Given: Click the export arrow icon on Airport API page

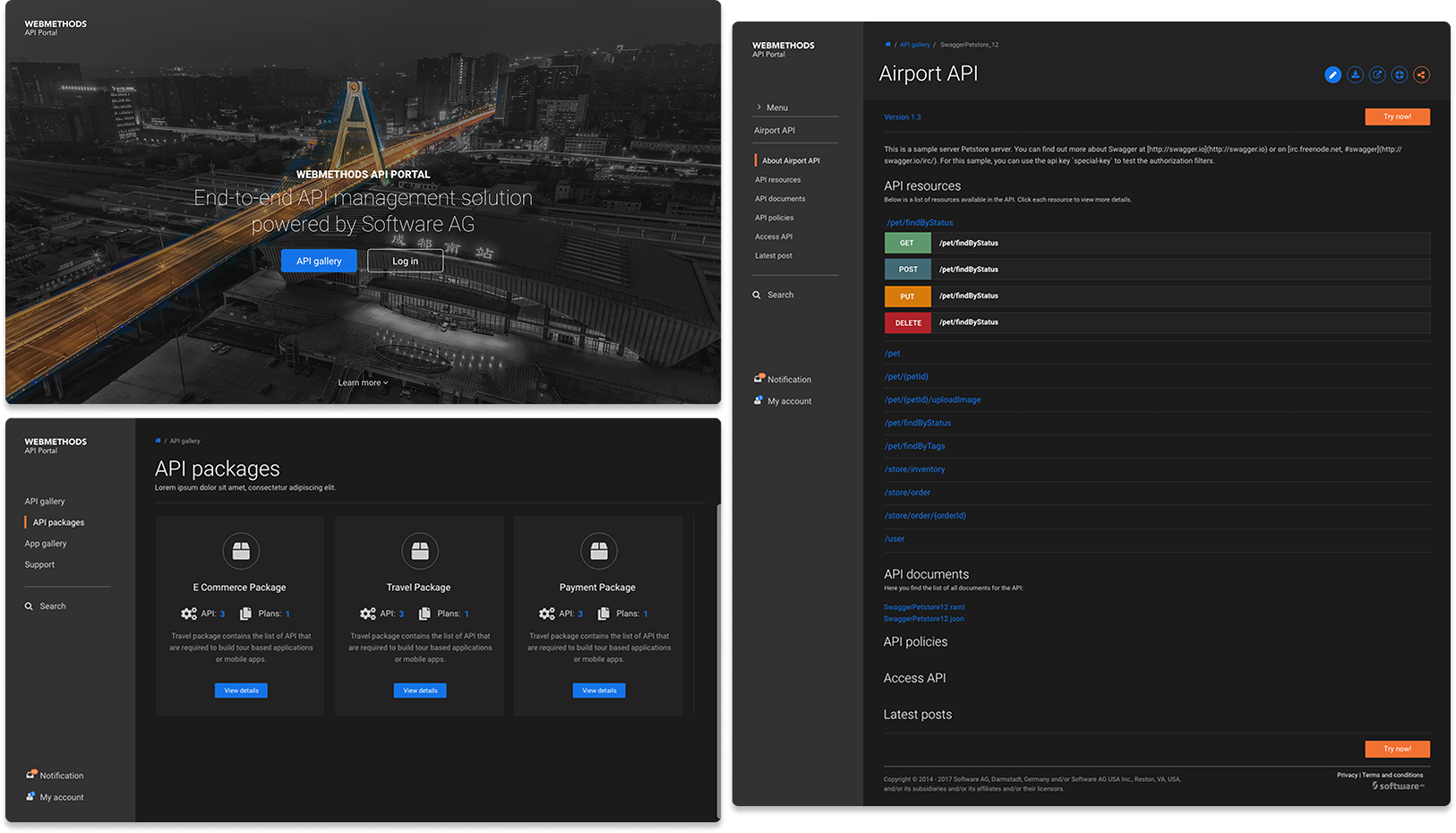Looking at the screenshot, I should (x=1377, y=75).
